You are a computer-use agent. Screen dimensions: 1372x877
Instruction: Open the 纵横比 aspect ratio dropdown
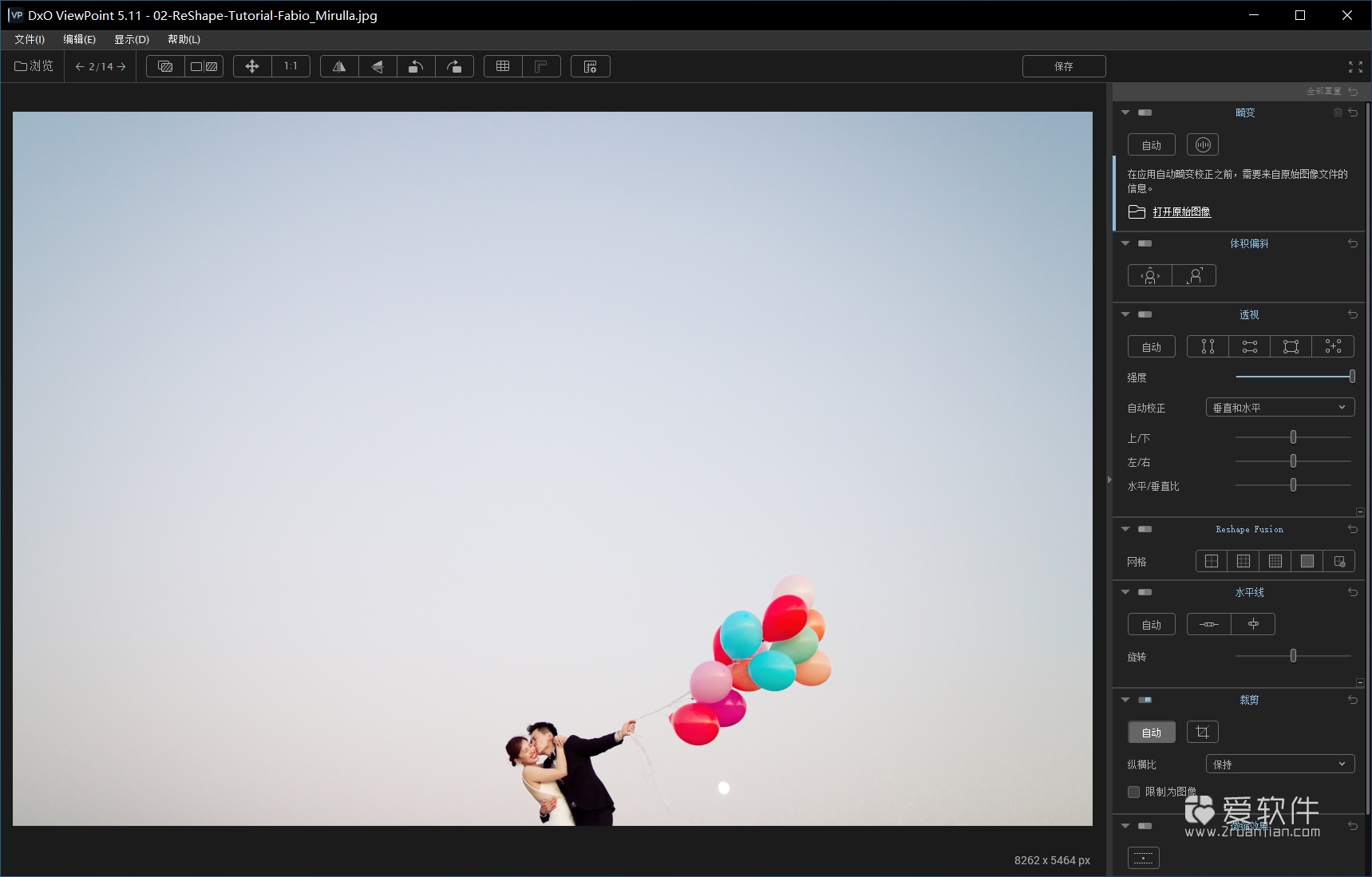point(1279,764)
